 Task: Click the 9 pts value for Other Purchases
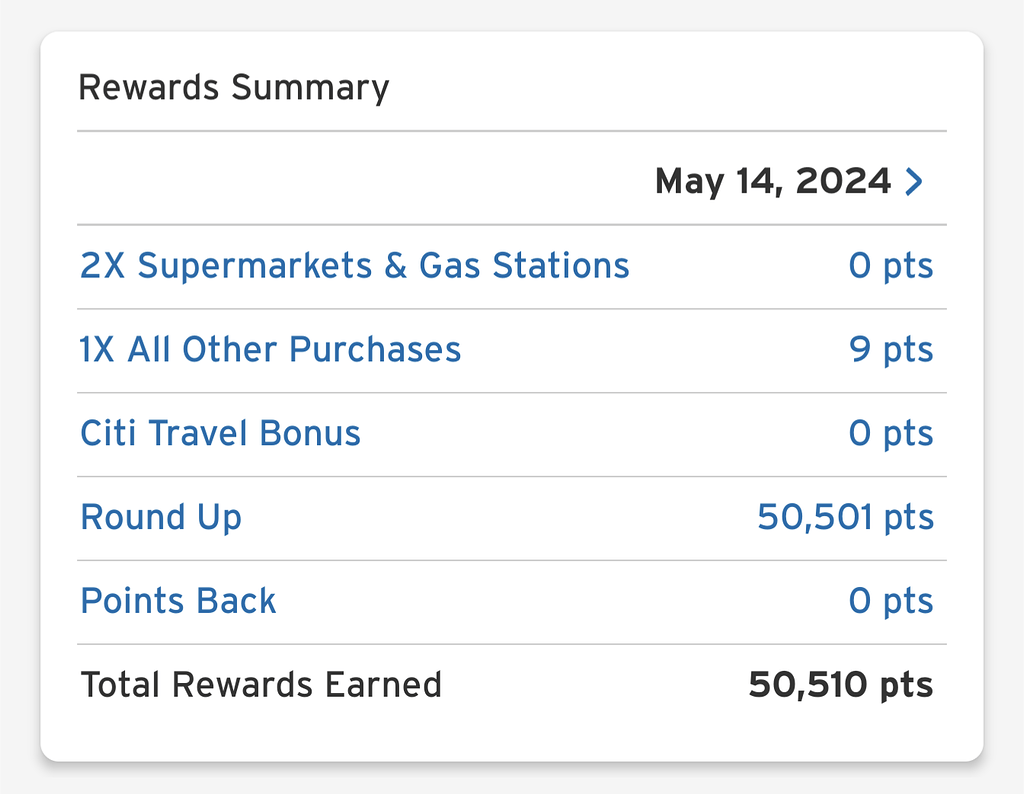891,350
